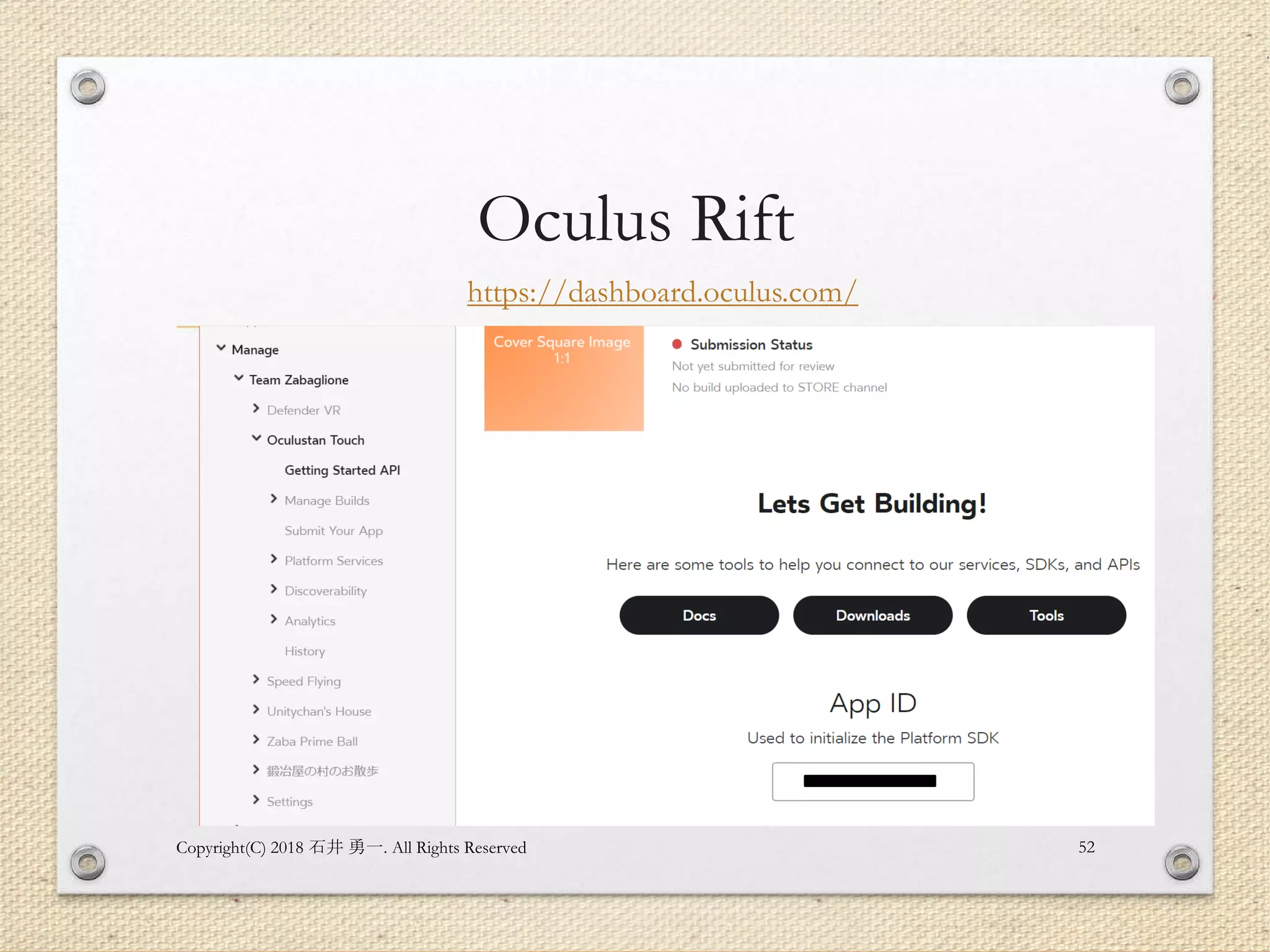
Task: Click the red Submission Status dot
Action: pos(677,344)
